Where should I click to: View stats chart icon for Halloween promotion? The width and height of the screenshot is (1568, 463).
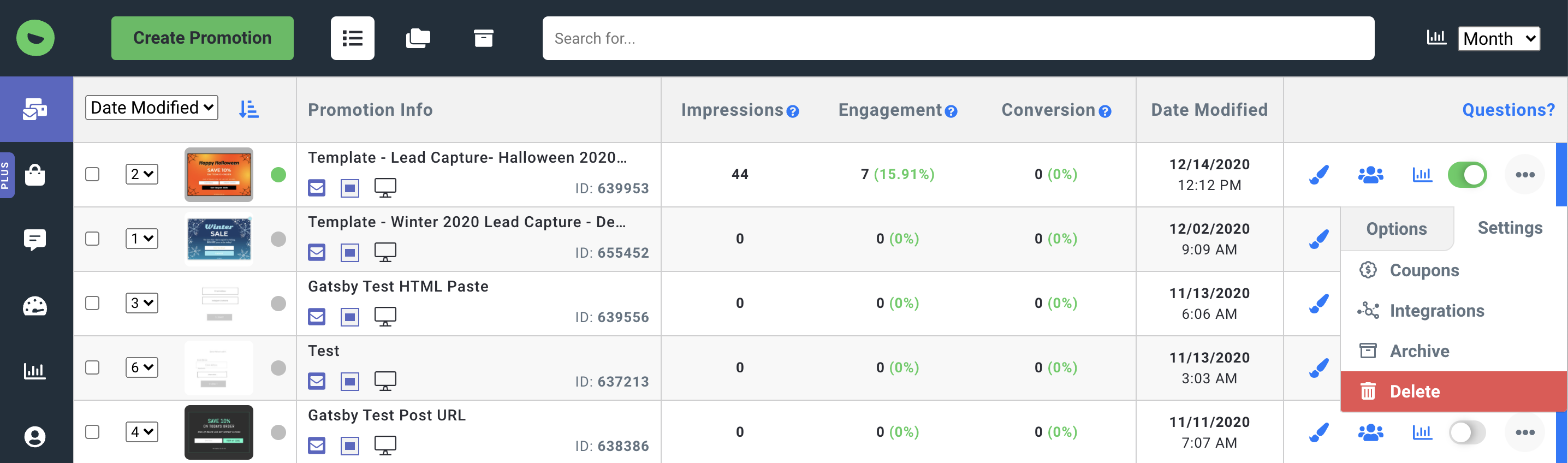(1422, 175)
